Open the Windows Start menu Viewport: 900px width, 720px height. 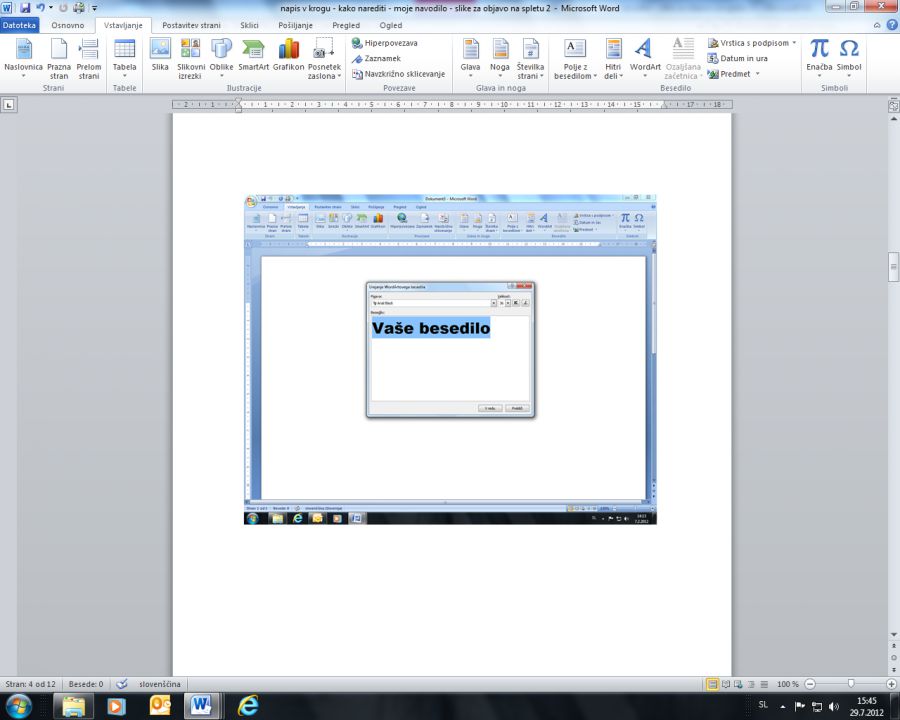18,706
